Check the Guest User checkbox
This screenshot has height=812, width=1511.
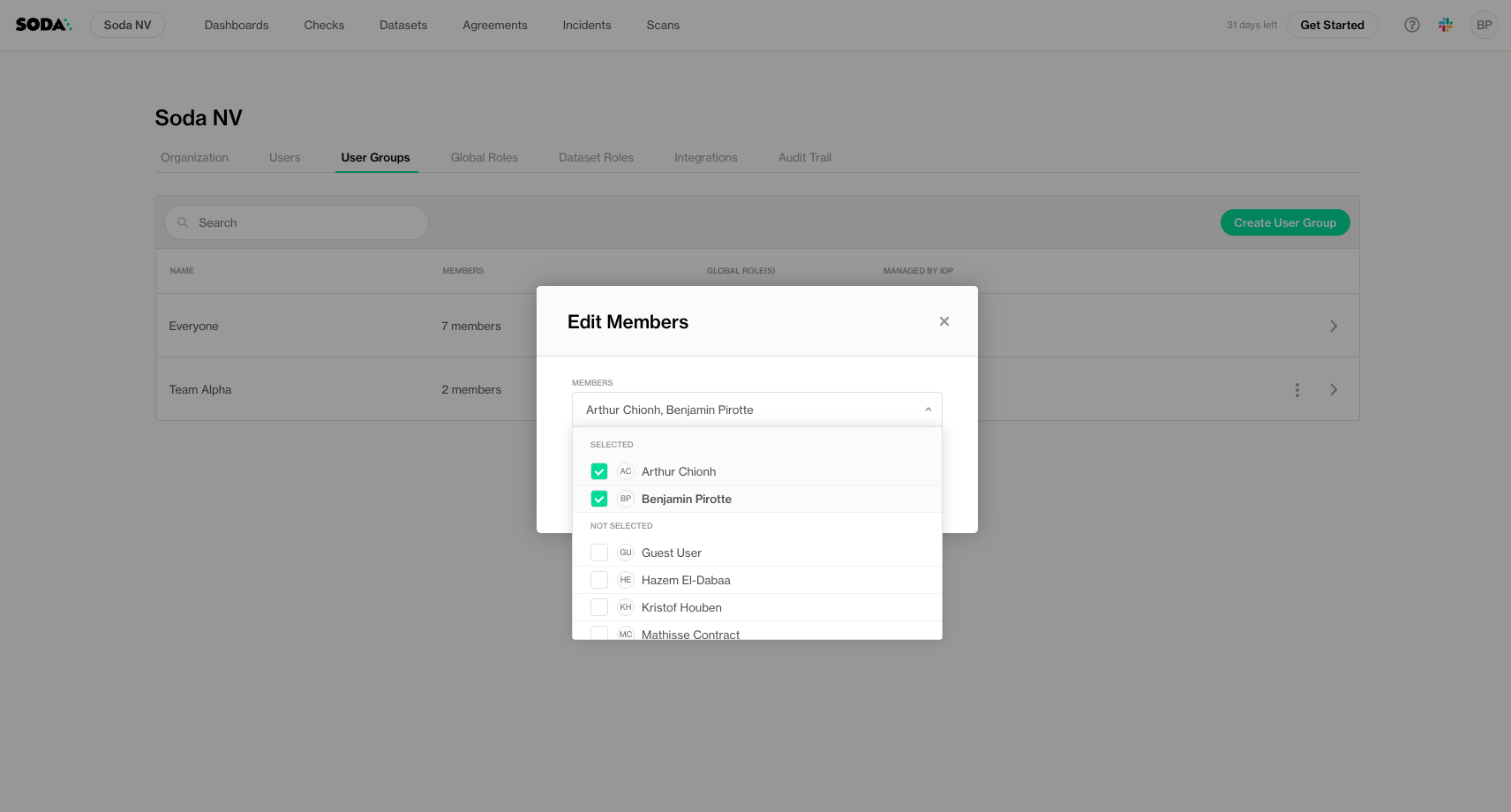point(599,553)
